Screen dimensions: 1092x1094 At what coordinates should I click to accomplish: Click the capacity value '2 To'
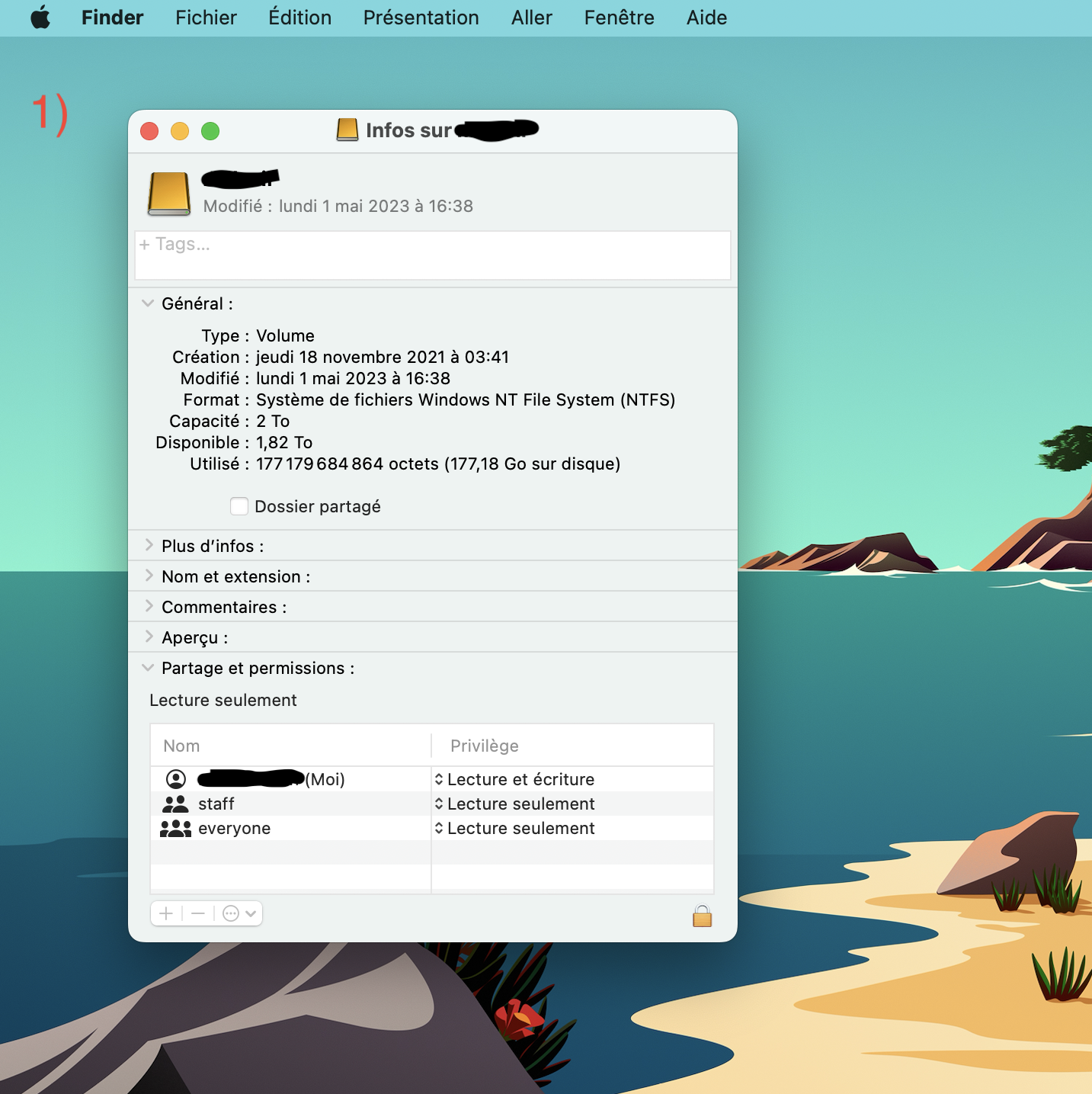273,421
